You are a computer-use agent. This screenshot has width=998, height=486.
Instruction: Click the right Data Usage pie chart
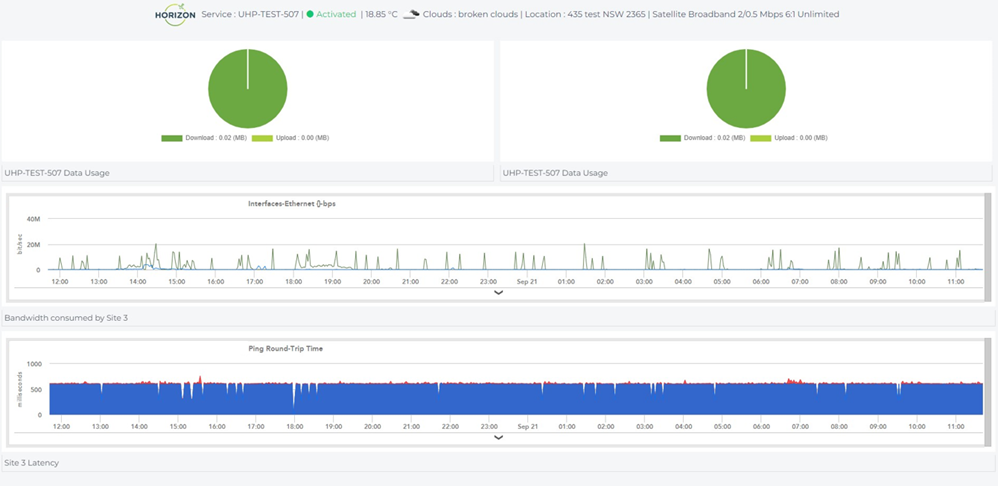pos(746,88)
